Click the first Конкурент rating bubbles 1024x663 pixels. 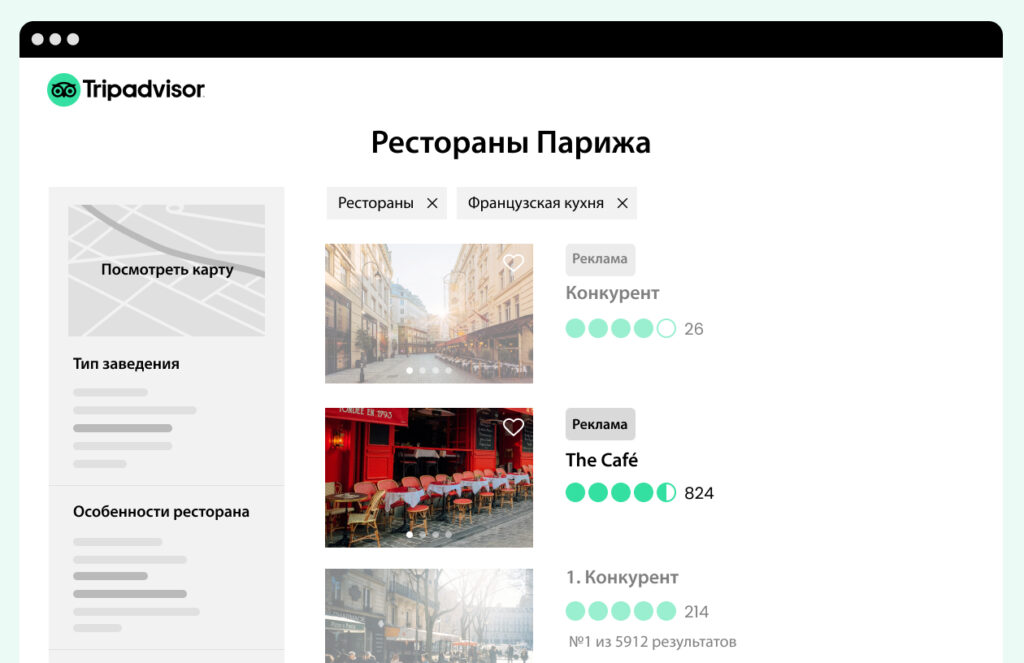[620, 328]
